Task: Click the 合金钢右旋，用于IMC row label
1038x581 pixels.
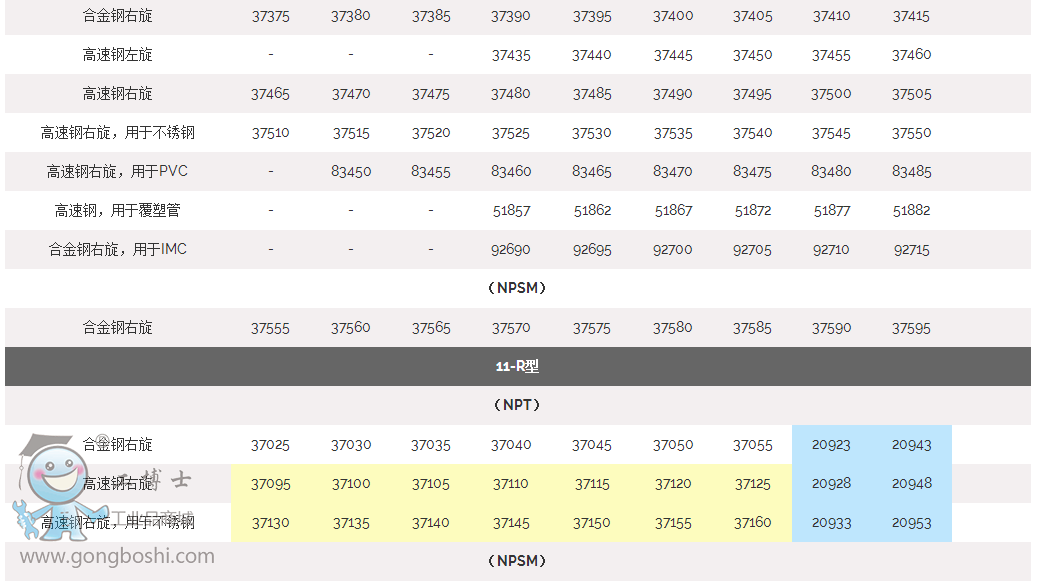Action: [118, 250]
